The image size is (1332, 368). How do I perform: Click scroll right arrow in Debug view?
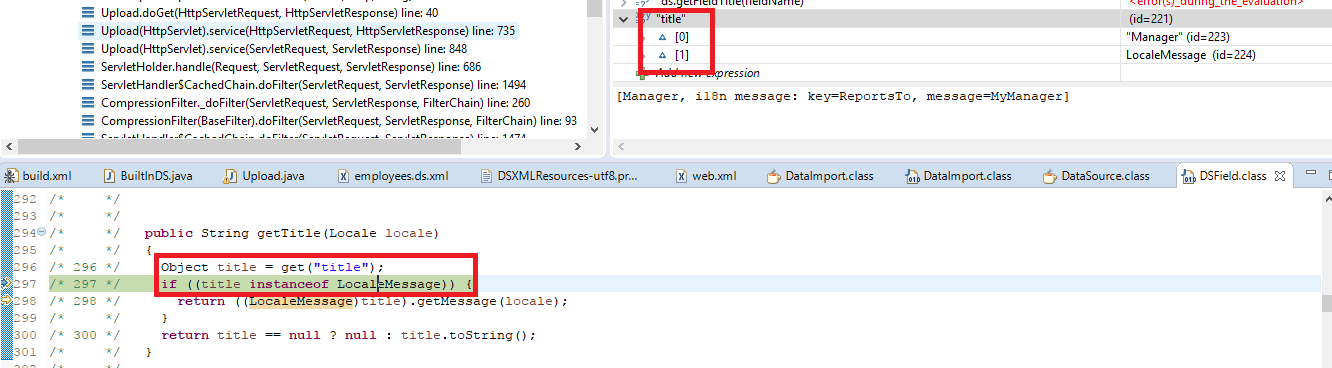click(x=577, y=148)
